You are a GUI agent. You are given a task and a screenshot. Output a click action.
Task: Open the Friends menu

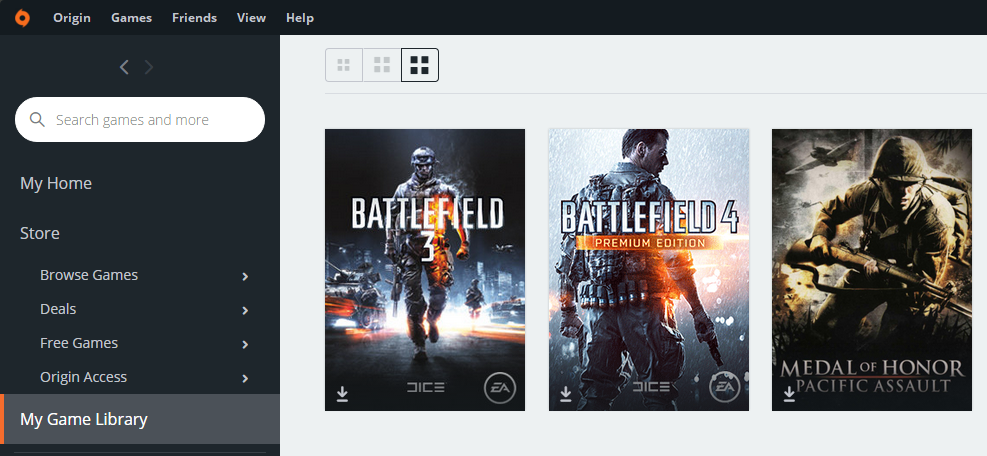click(x=193, y=18)
